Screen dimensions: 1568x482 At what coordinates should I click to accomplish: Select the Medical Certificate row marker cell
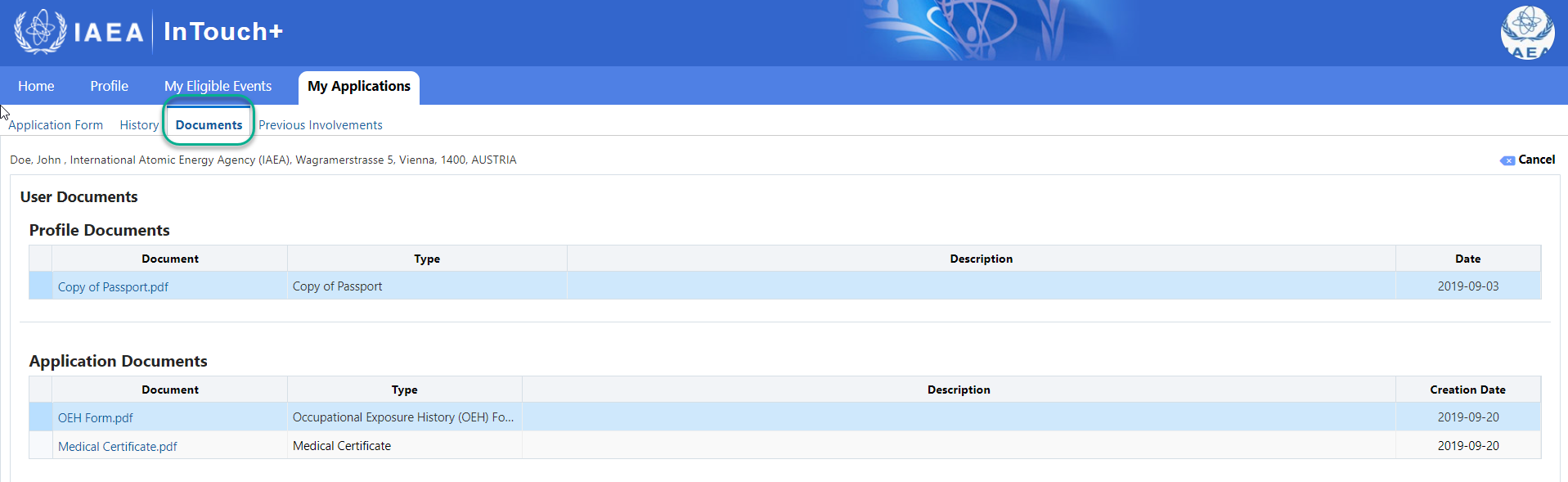(x=40, y=445)
